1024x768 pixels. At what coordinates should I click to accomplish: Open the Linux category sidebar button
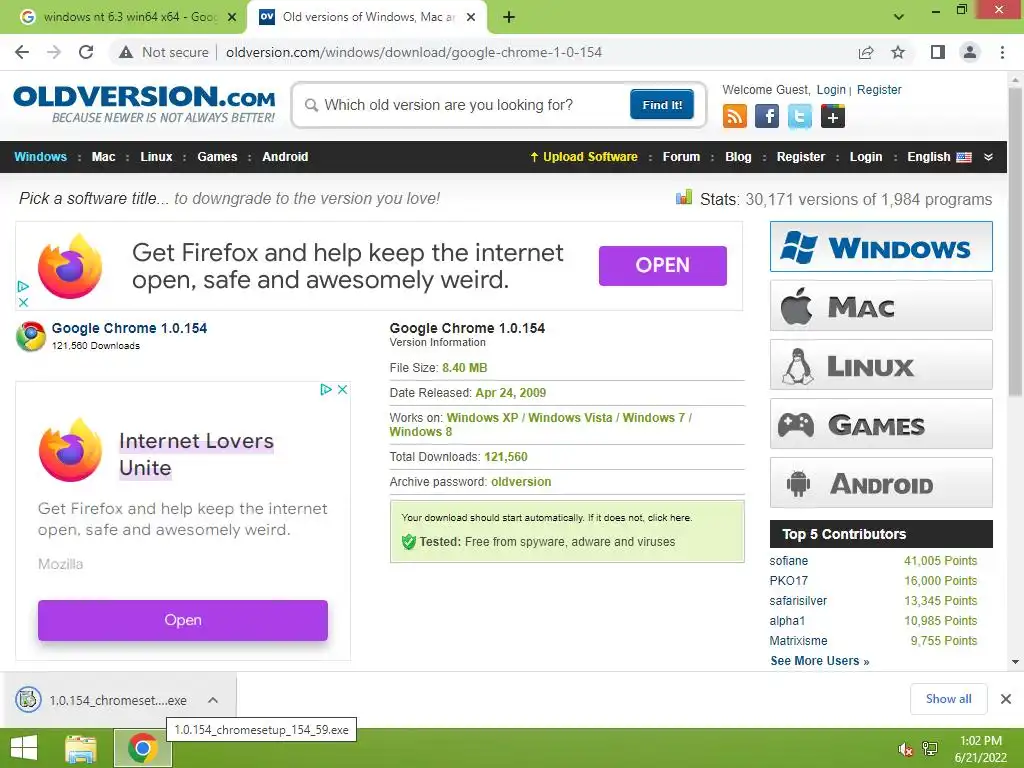pyautogui.click(x=881, y=364)
